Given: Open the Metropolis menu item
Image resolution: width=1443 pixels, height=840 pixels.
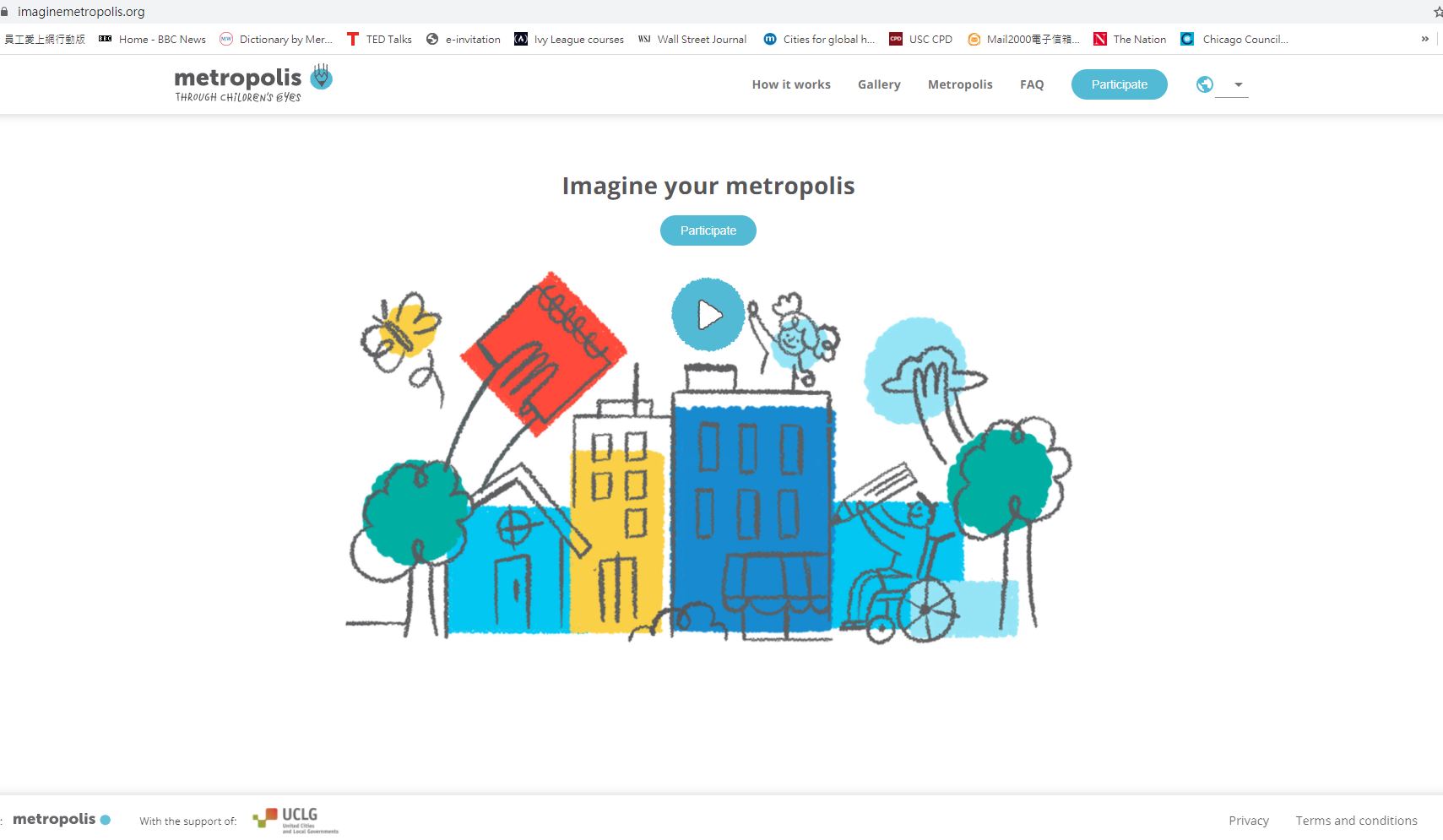Looking at the screenshot, I should click(x=960, y=84).
